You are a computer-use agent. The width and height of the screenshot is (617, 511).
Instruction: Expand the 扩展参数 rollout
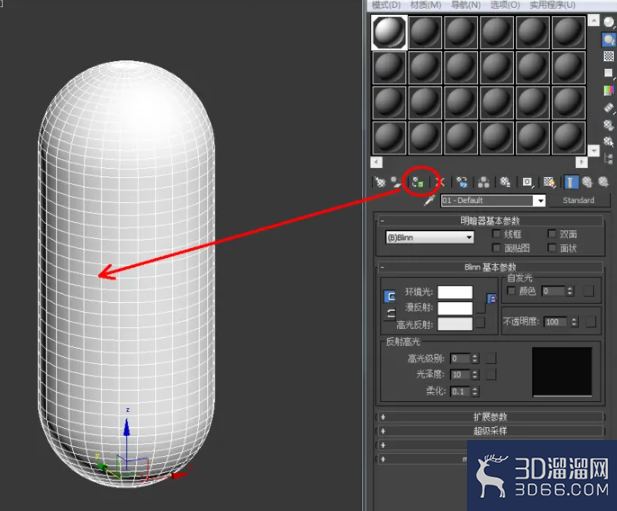click(x=490, y=417)
